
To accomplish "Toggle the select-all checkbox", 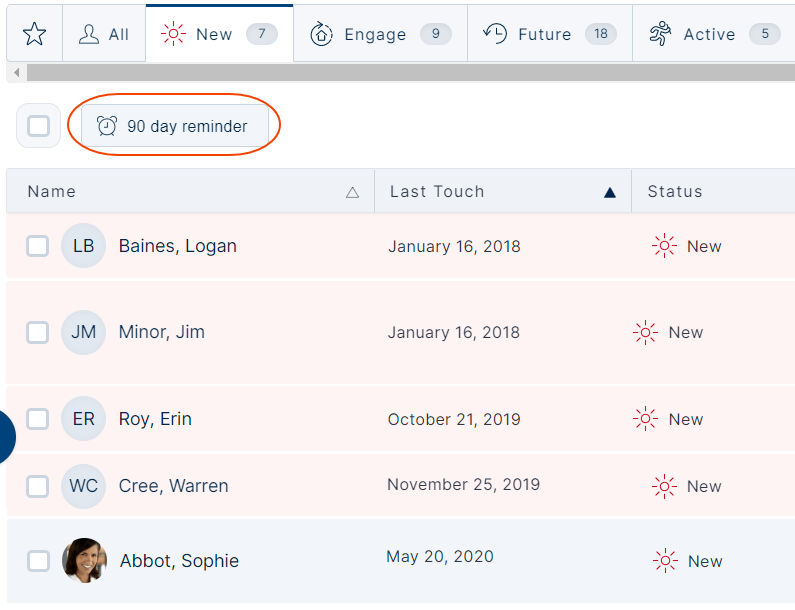I will pyautogui.click(x=39, y=126).
